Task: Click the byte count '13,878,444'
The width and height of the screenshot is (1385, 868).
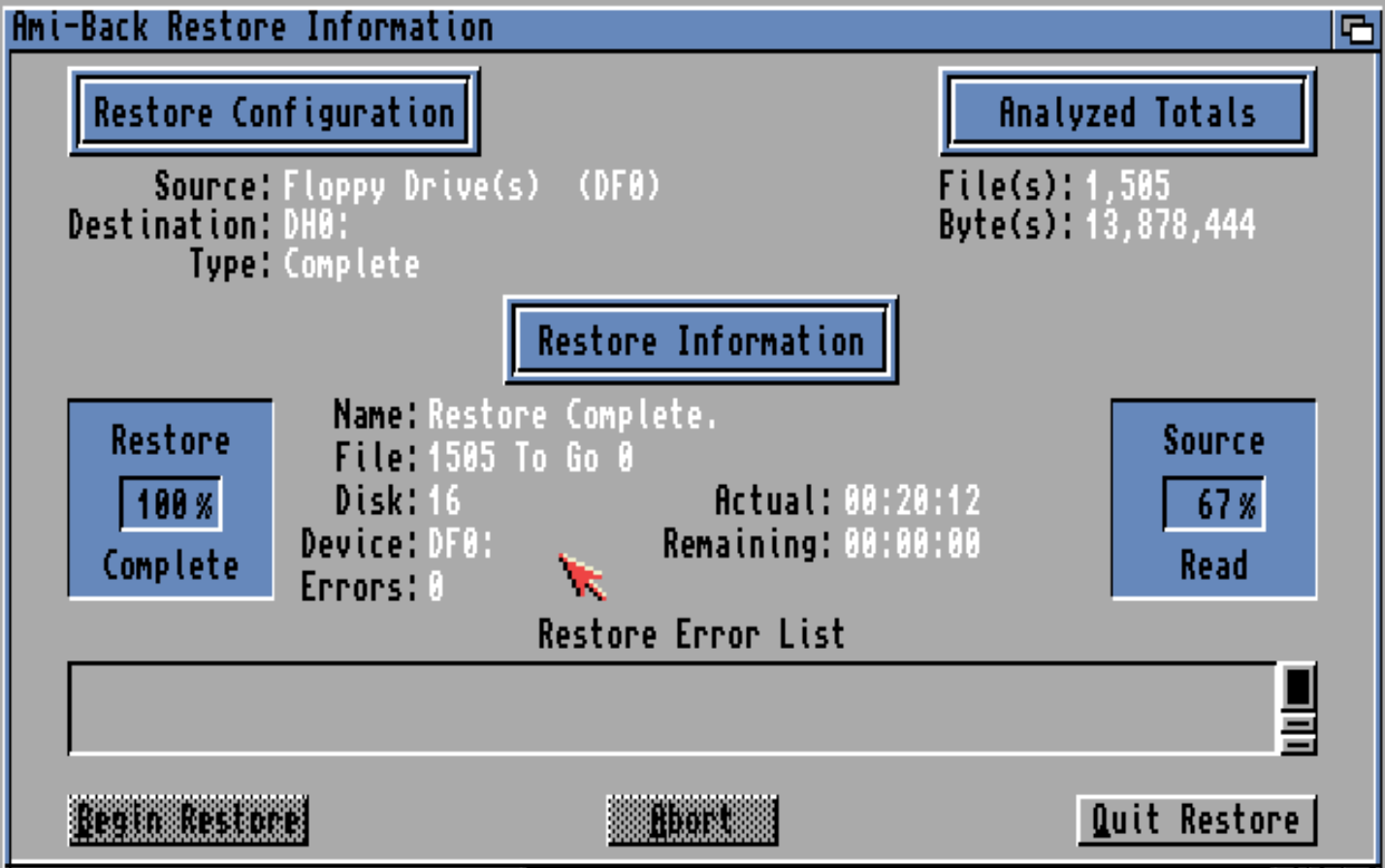Action: pyautogui.click(x=1170, y=225)
